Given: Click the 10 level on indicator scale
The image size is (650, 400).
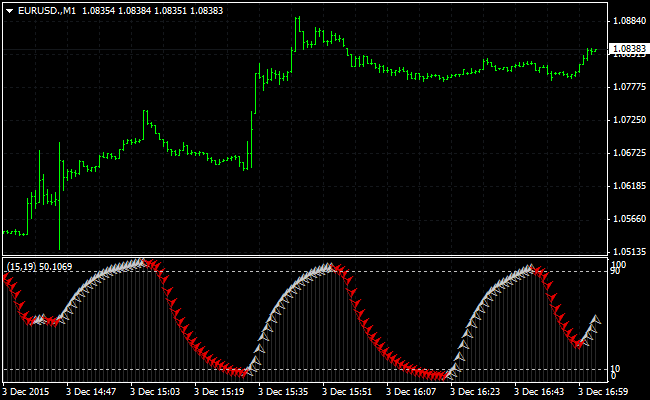Looking at the screenshot, I should click(617, 369).
